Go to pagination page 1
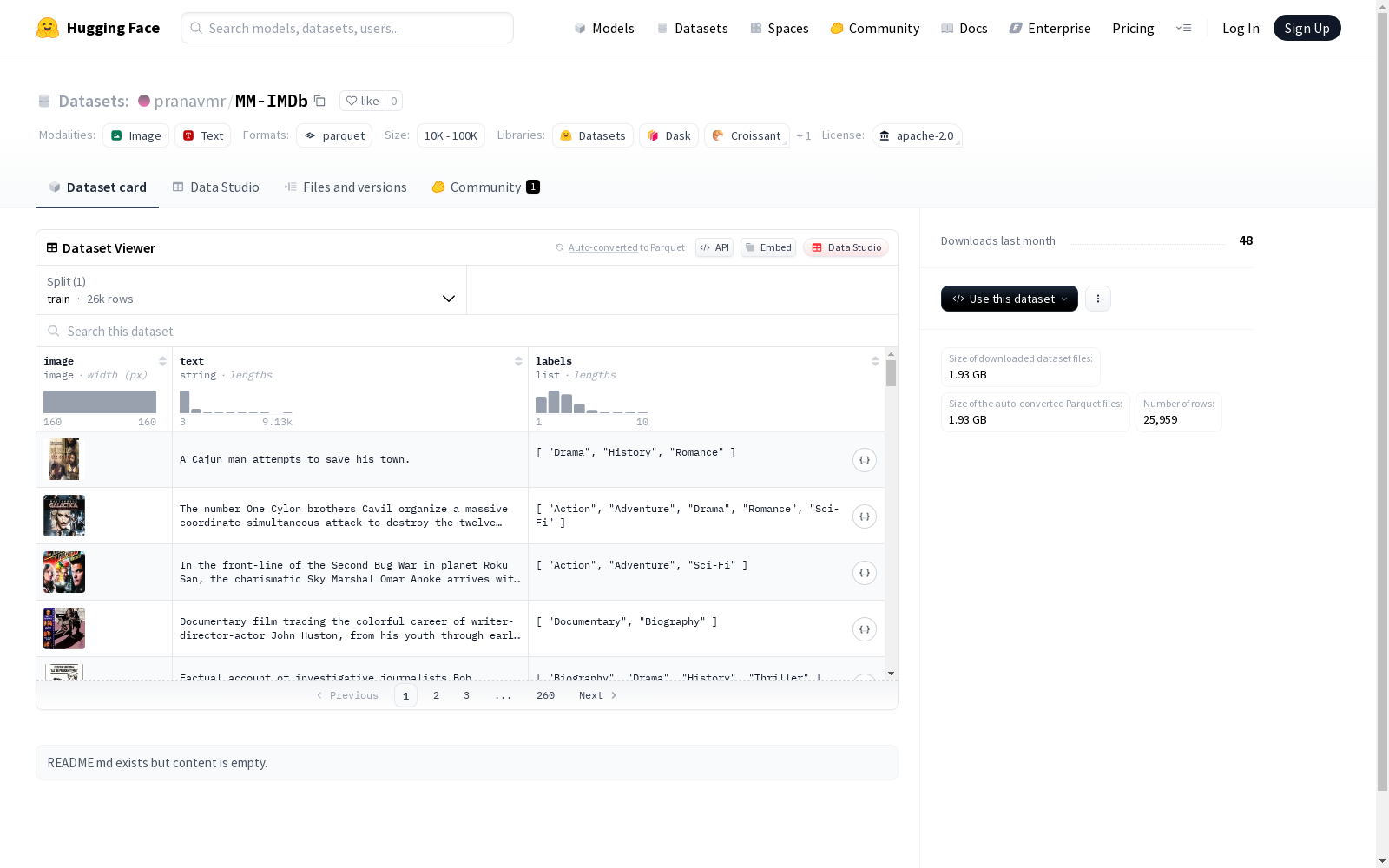Viewport: 1389px width, 868px height. [x=405, y=695]
